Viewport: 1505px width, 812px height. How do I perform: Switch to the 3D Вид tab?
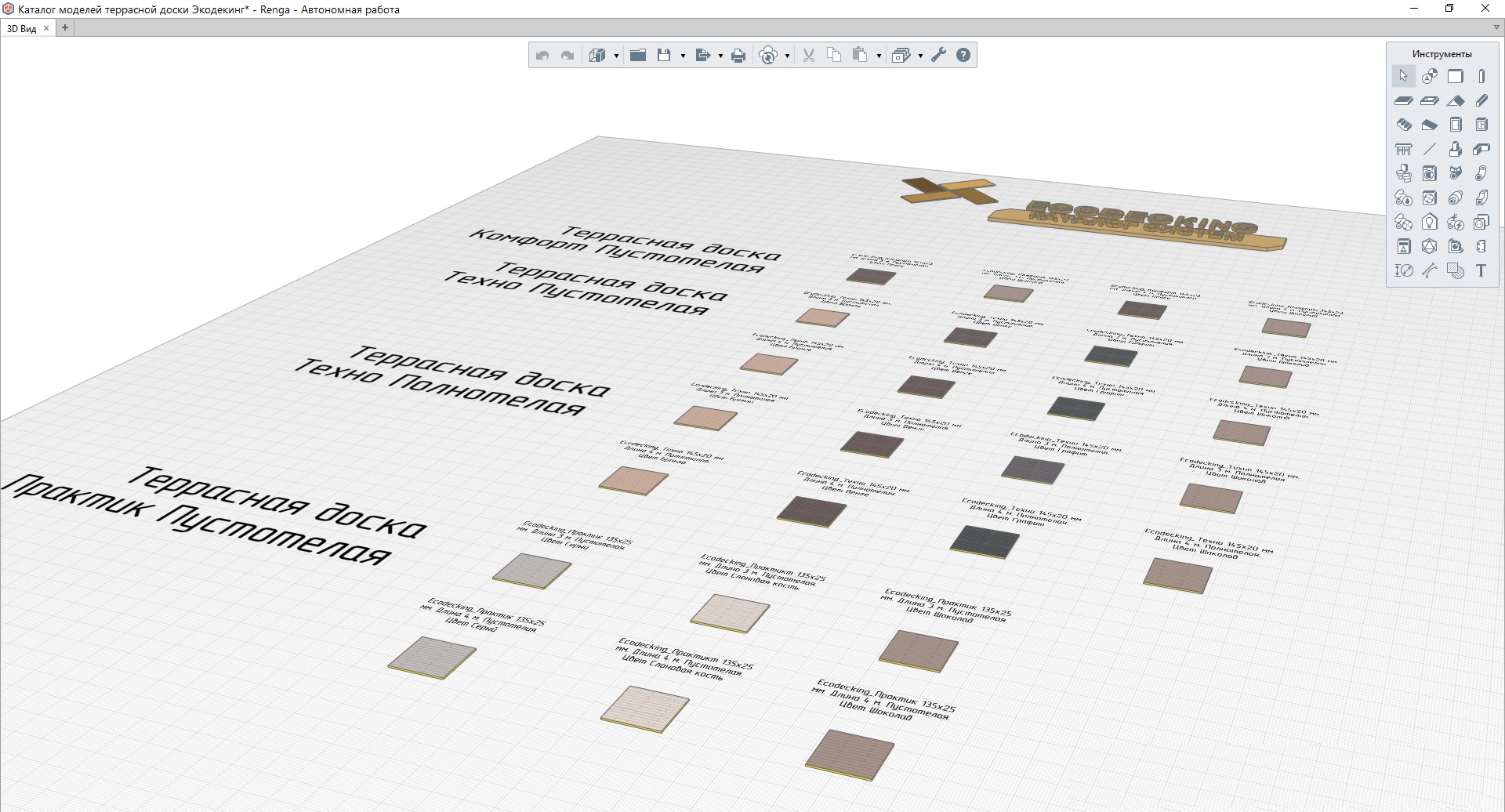coord(22,28)
